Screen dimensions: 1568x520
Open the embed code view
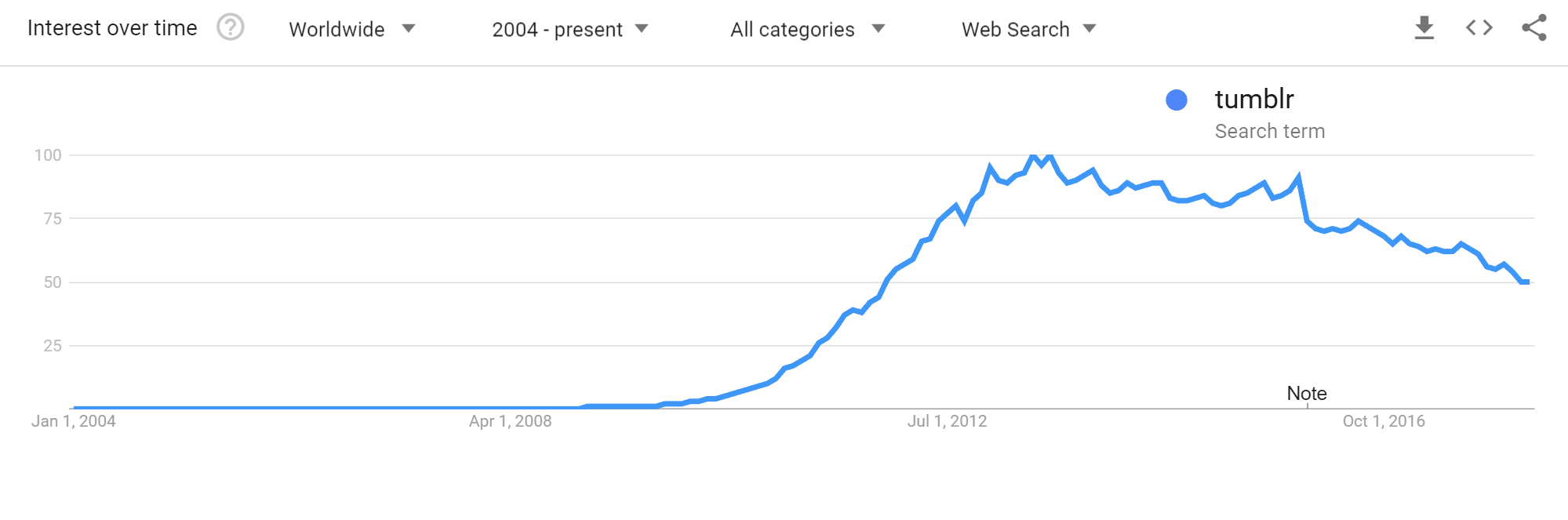click(1478, 27)
